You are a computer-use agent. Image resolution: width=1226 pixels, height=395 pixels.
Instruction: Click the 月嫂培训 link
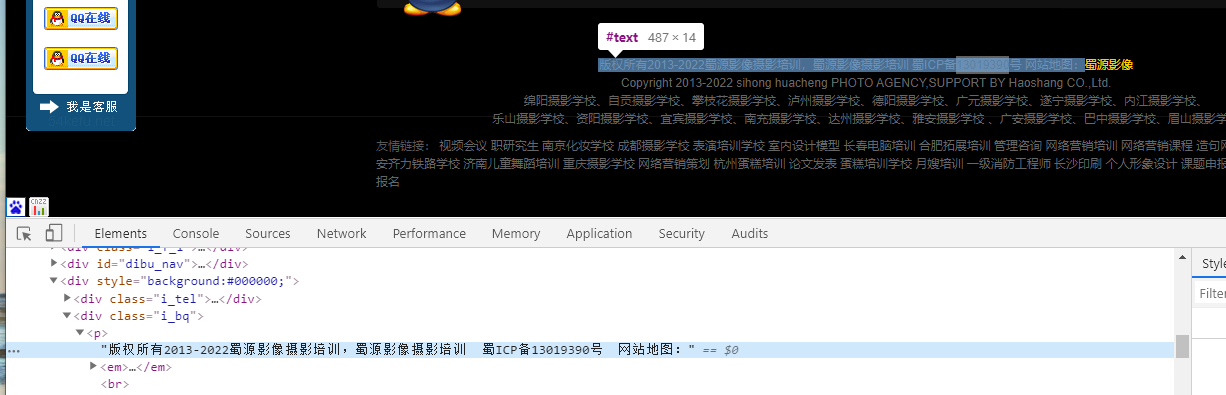coord(940,164)
